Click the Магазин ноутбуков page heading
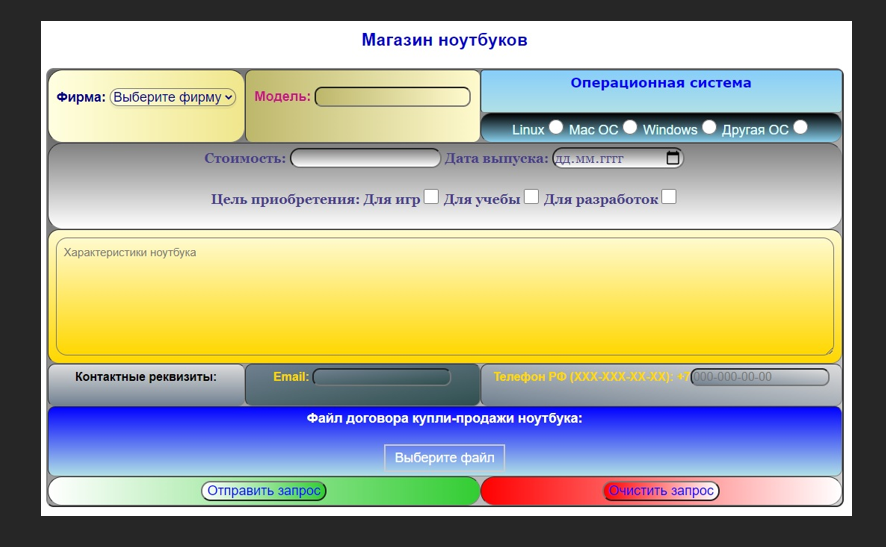This screenshot has height=547, width=886. pos(444,40)
